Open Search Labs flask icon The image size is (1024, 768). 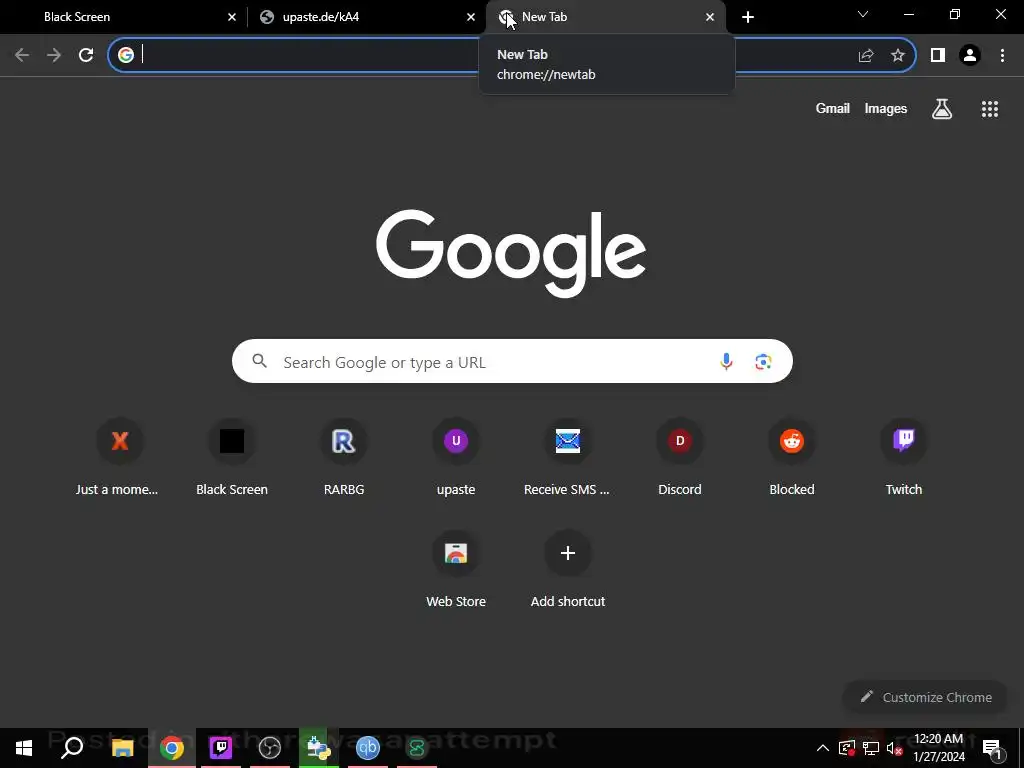[942, 109]
